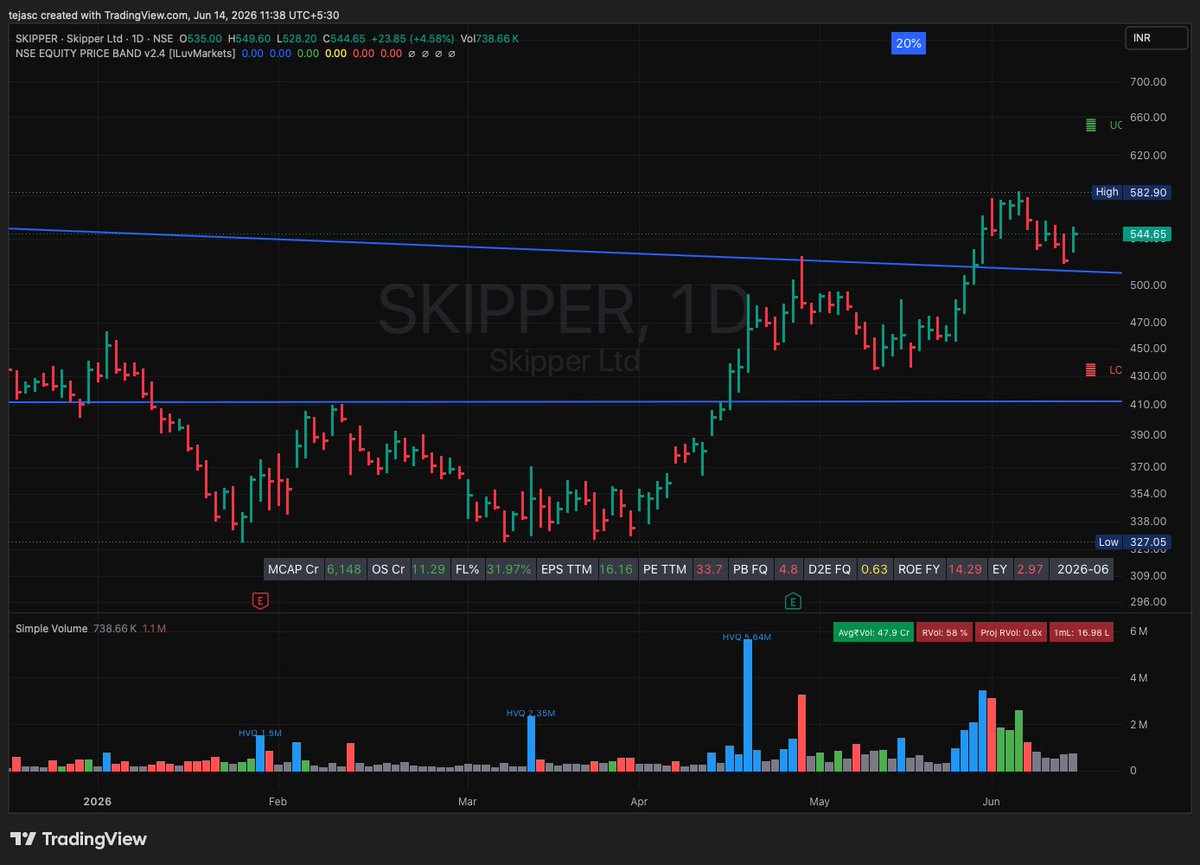Click the 700.00 price axis label
This screenshot has height=865, width=1200.
(x=1148, y=82)
